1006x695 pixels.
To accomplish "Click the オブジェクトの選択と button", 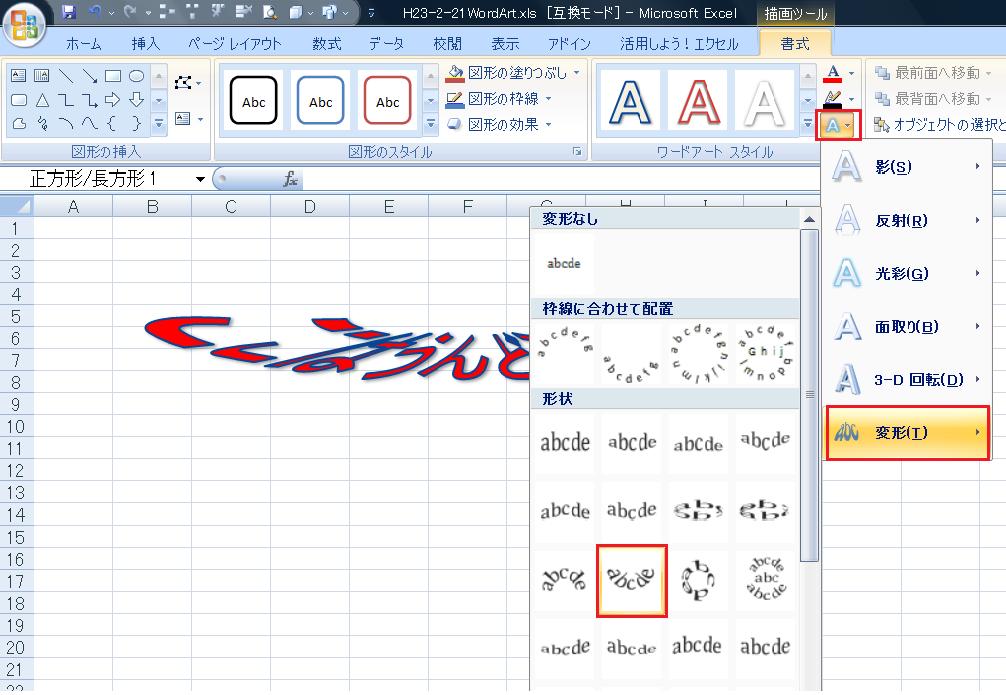I will click(940, 124).
